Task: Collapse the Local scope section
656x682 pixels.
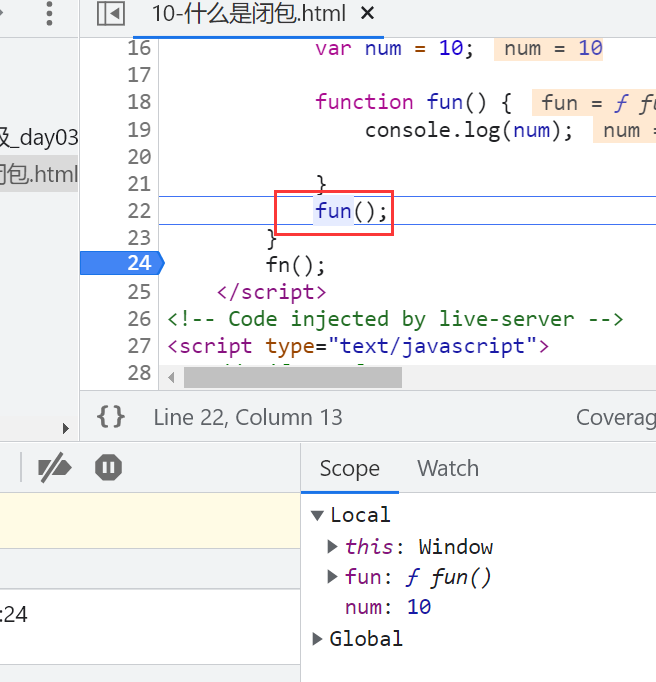Action: pyautogui.click(x=317, y=516)
